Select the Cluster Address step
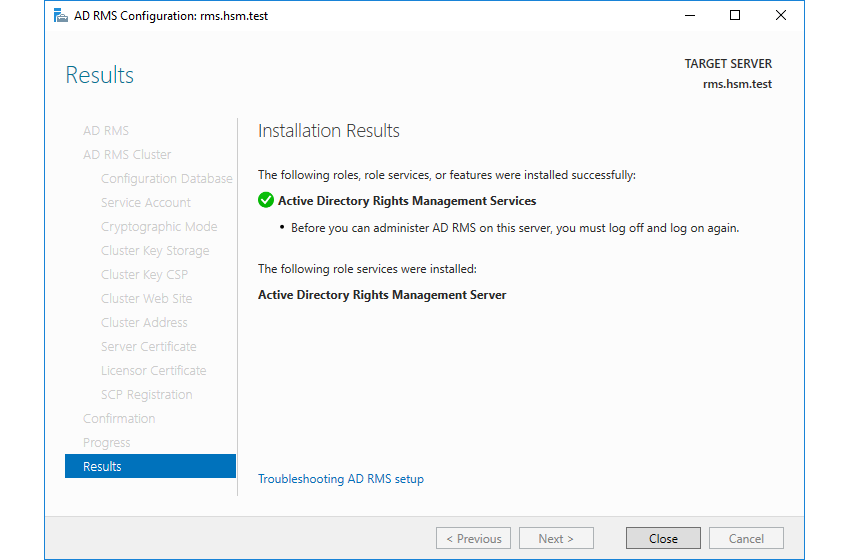The height and width of the screenshot is (560, 850). click(x=144, y=323)
